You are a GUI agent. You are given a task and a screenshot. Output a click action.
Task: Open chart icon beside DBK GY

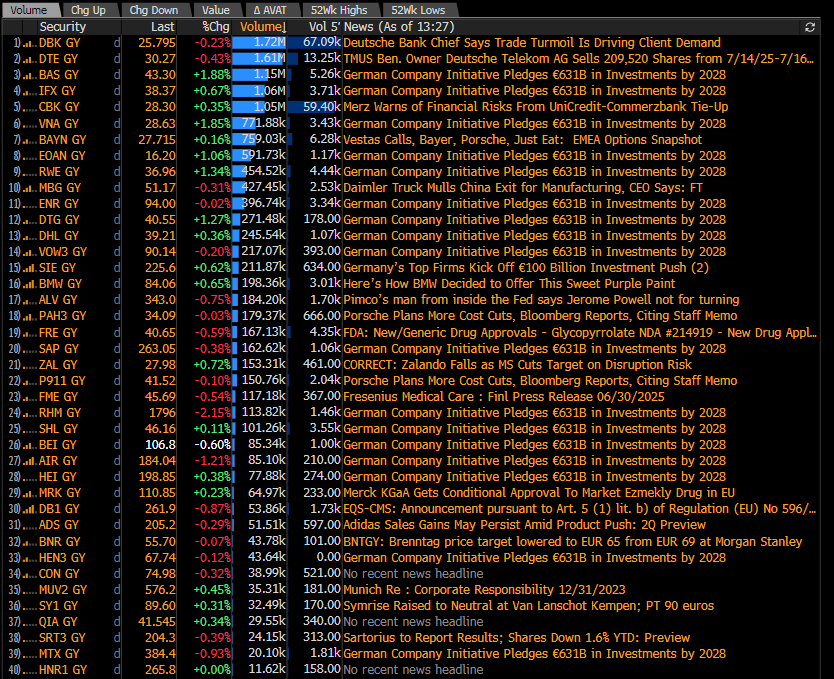tap(29, 44)
